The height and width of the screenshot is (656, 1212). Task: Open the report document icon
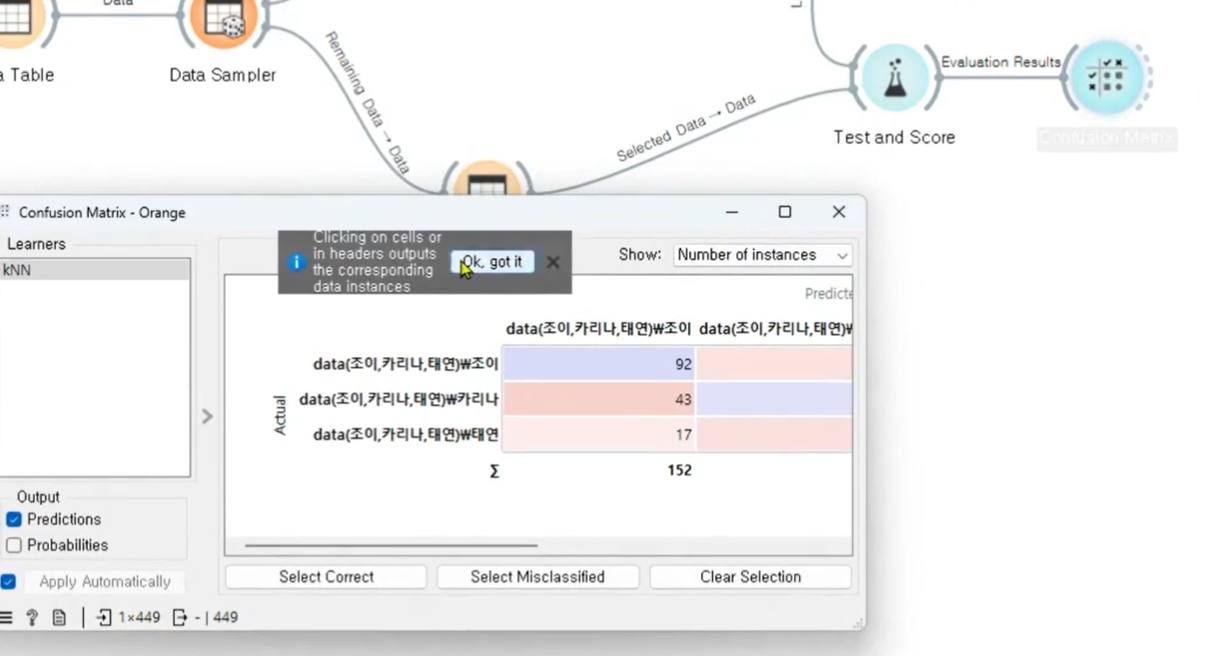[59, 618]
